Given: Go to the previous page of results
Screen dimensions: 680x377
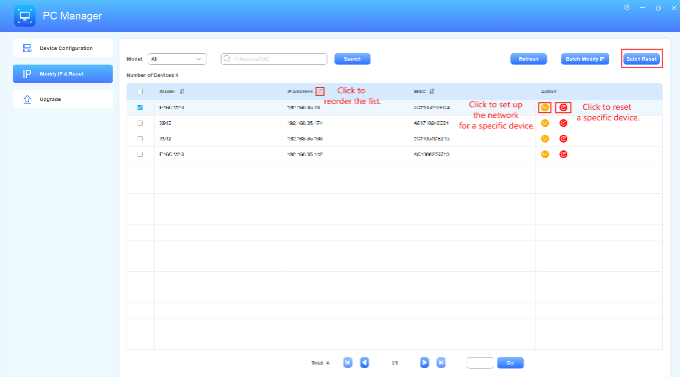Looking at the screenshot, I should pos(365,363).
